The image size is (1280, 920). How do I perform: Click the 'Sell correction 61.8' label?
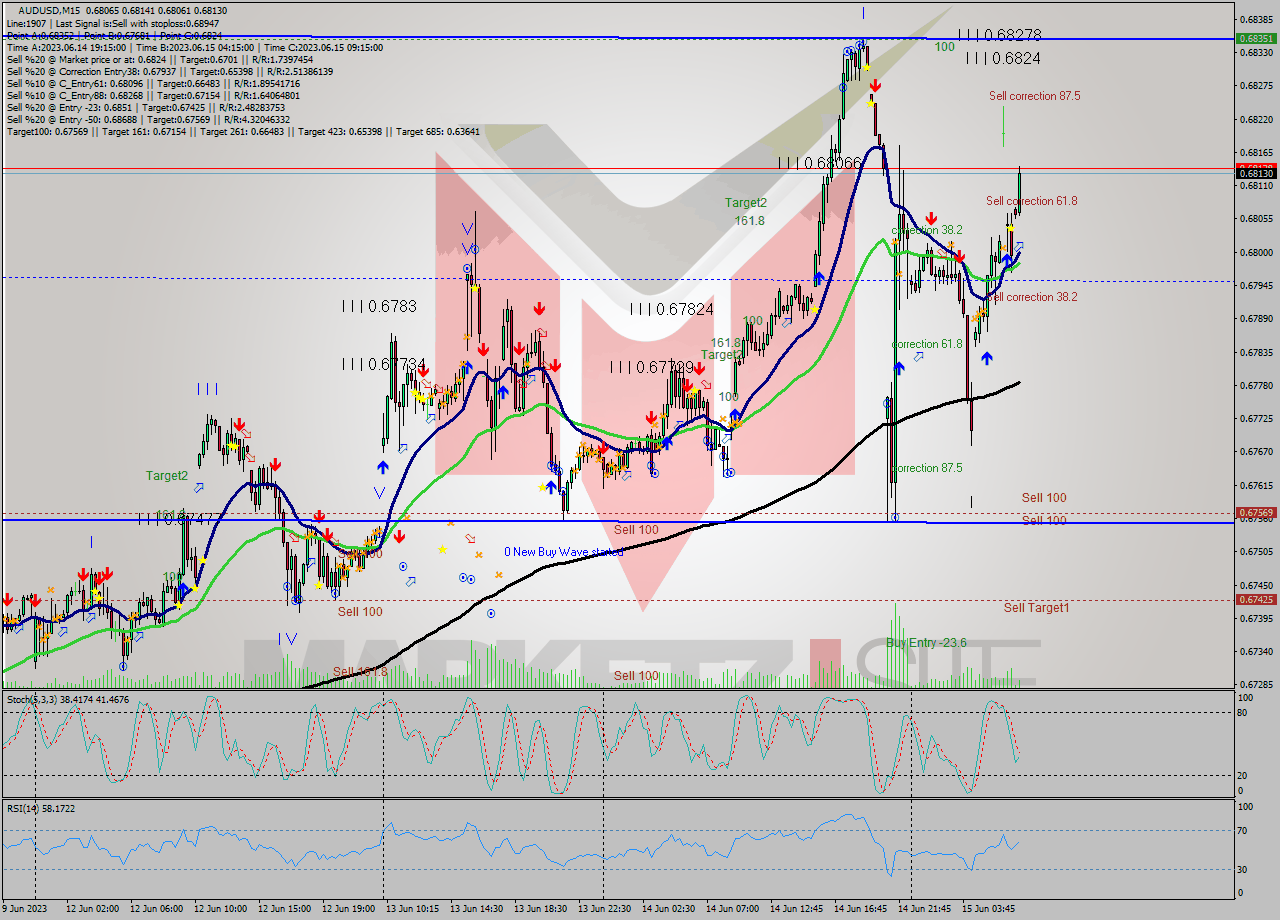pyautogui.click(x=1031, y=201)
